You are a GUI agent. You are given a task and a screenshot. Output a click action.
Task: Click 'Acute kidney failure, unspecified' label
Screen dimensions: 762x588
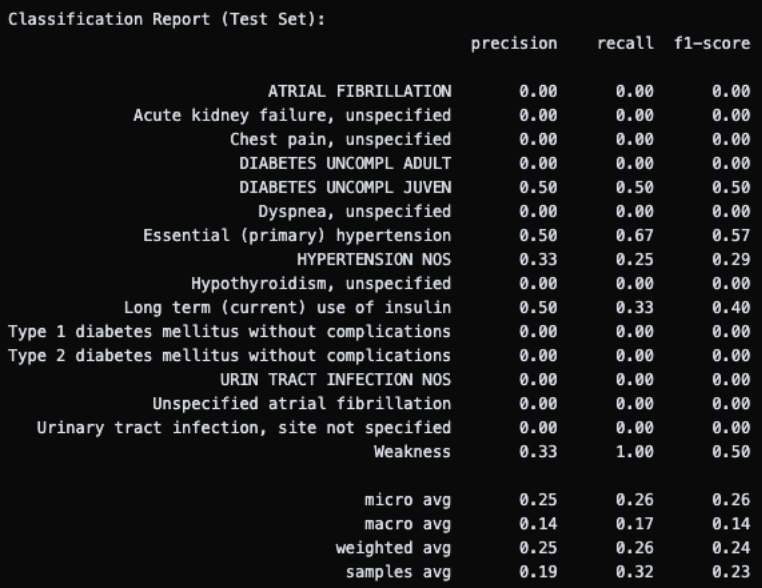tap(292, 116)
